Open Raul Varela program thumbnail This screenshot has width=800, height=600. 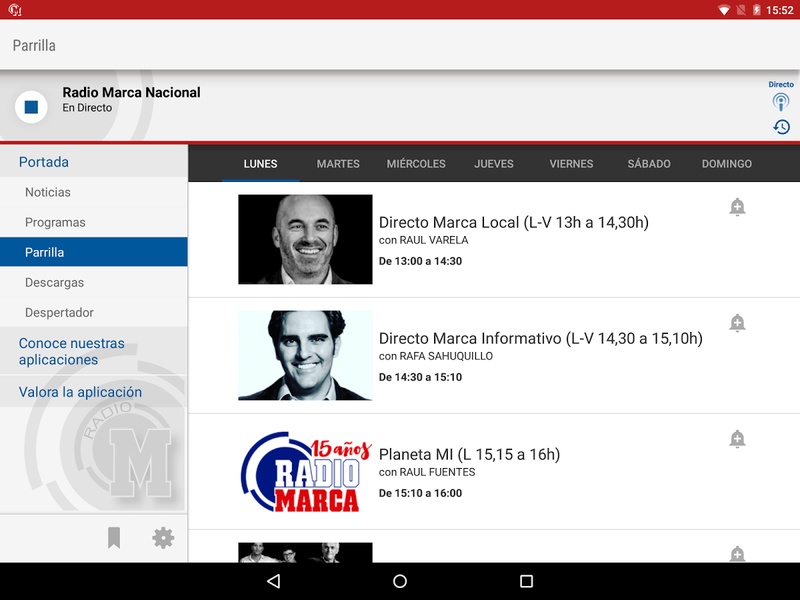(305, 239)
